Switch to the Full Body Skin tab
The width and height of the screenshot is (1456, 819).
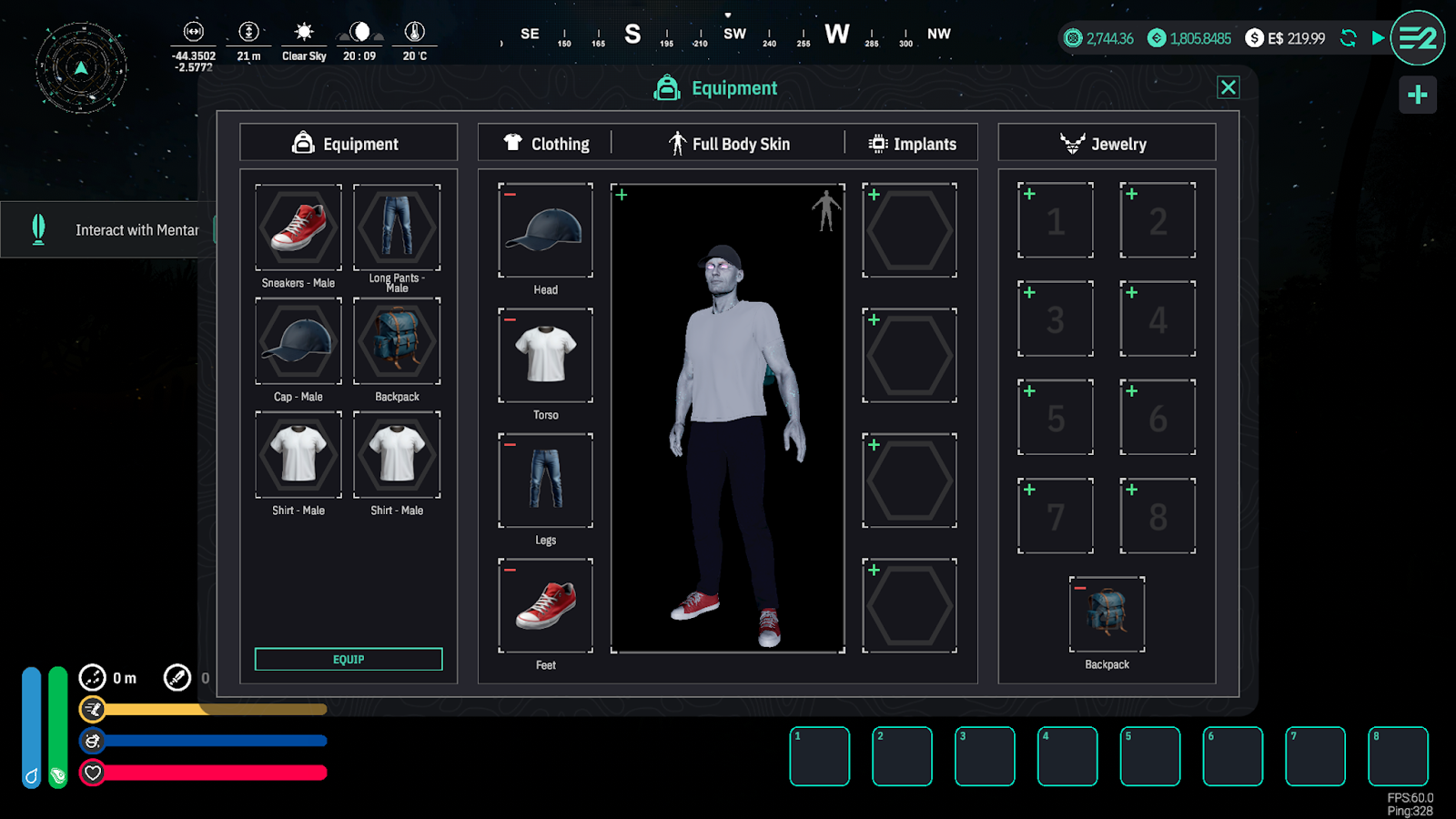coord(729,144)
